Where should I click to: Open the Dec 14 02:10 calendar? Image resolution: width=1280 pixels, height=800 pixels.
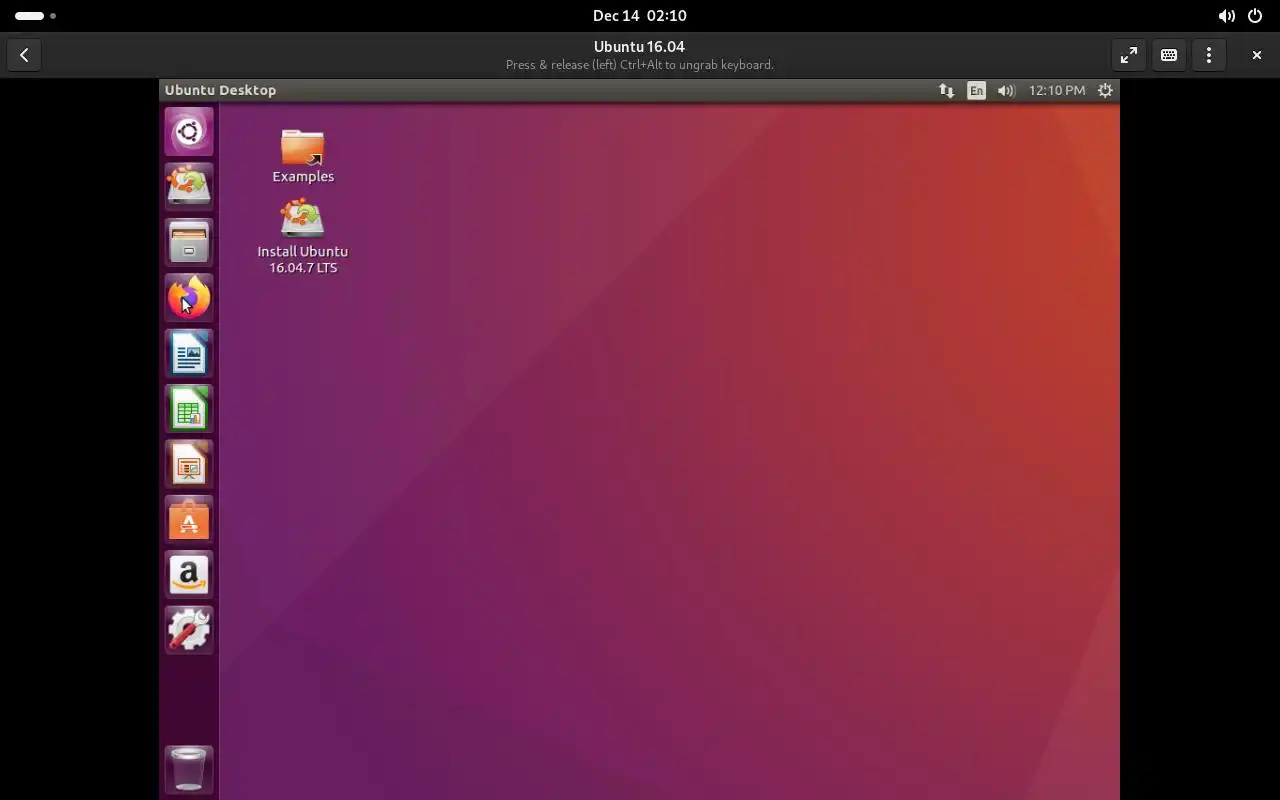point(640,16)
